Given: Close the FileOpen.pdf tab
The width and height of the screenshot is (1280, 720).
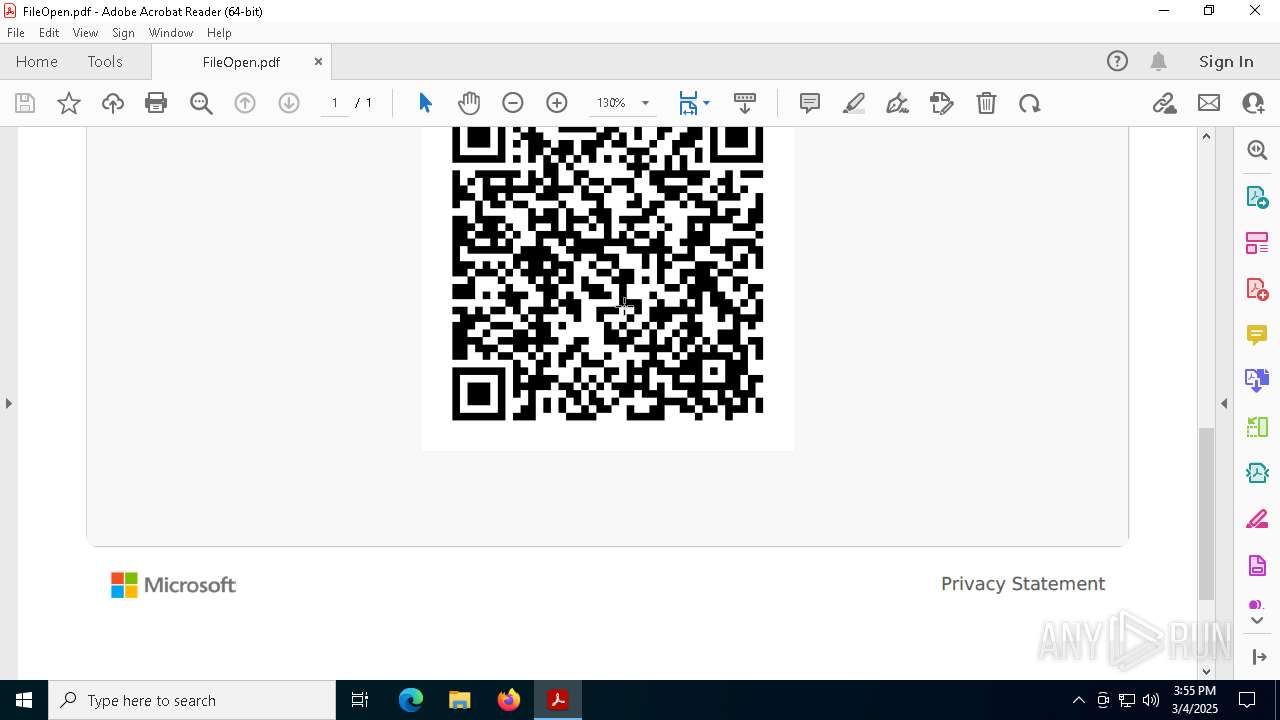Looking at the screenshot, I should click(x=318, y=61).
